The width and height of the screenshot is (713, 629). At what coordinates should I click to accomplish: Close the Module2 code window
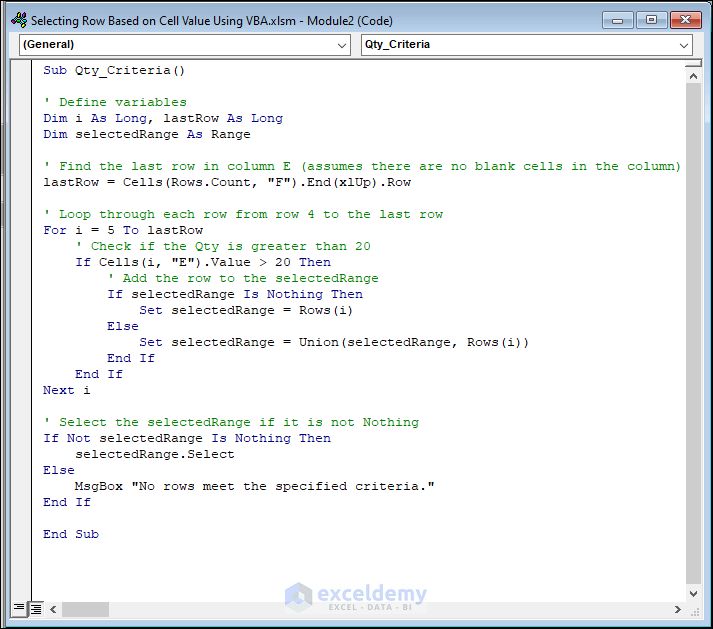click(x=686, y=20)
